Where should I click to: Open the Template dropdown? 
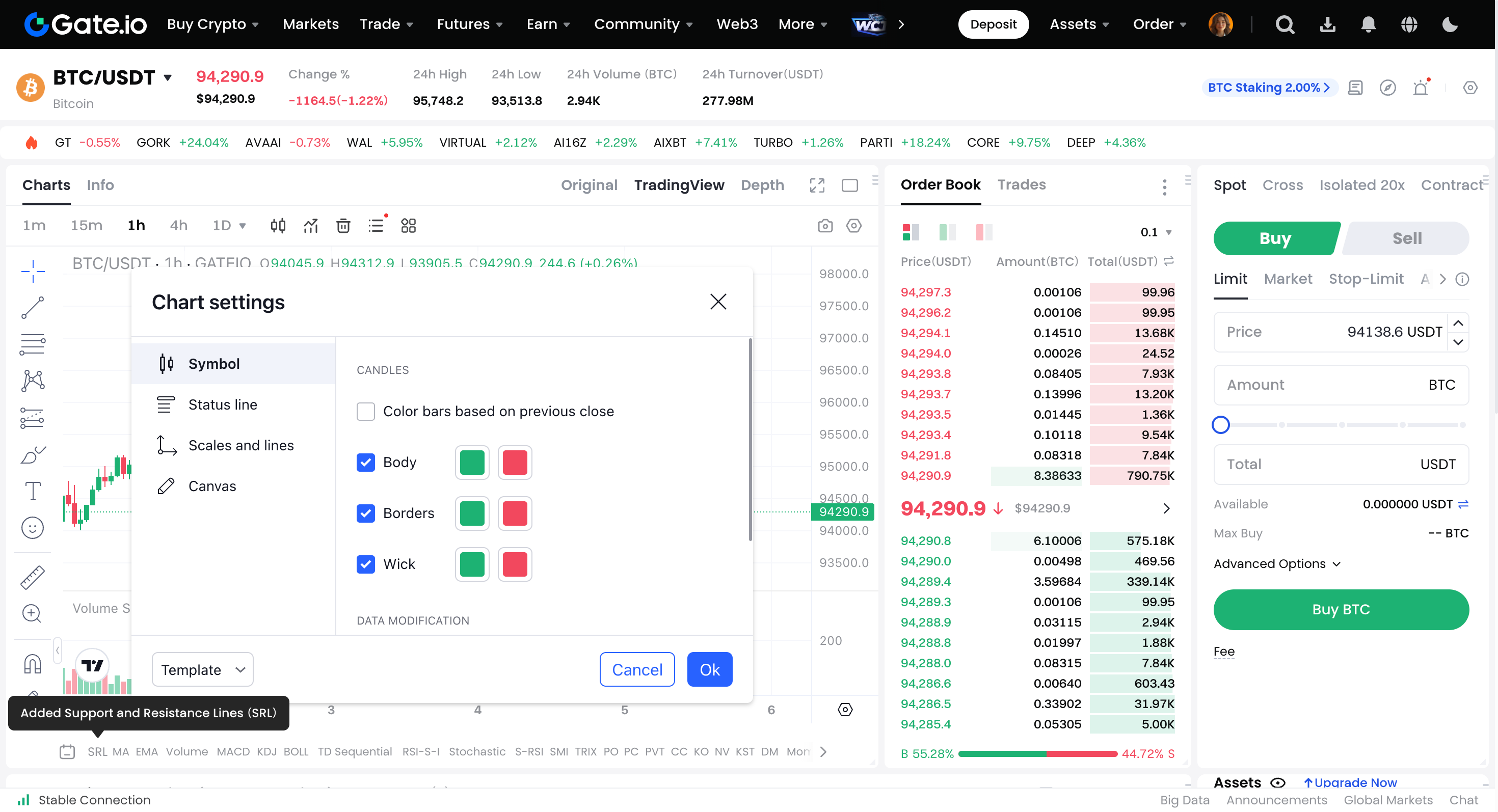(202, 669)
